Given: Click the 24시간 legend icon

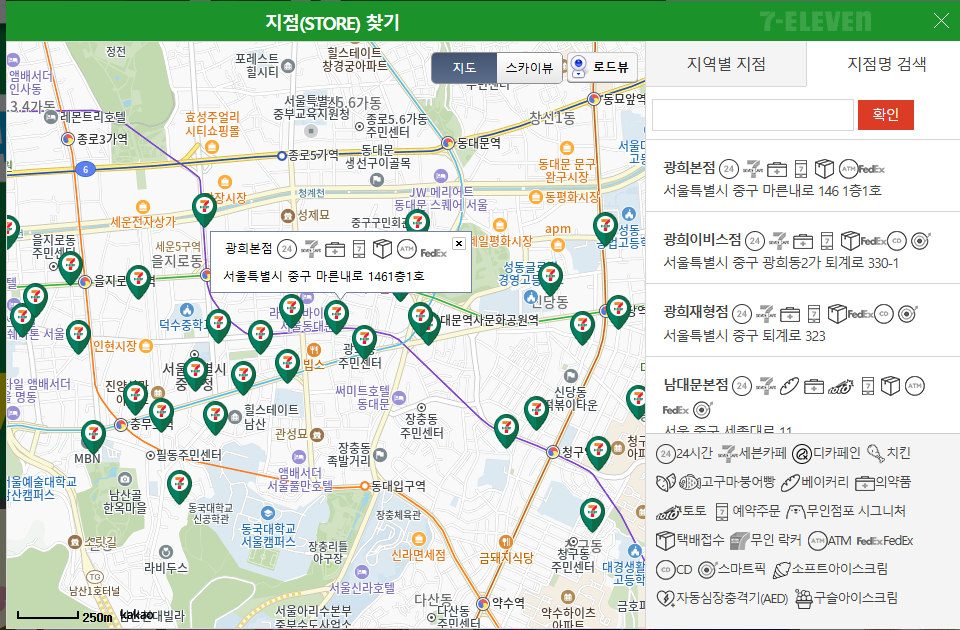Looking at the screenshot, I should click(x=666, y=454).
